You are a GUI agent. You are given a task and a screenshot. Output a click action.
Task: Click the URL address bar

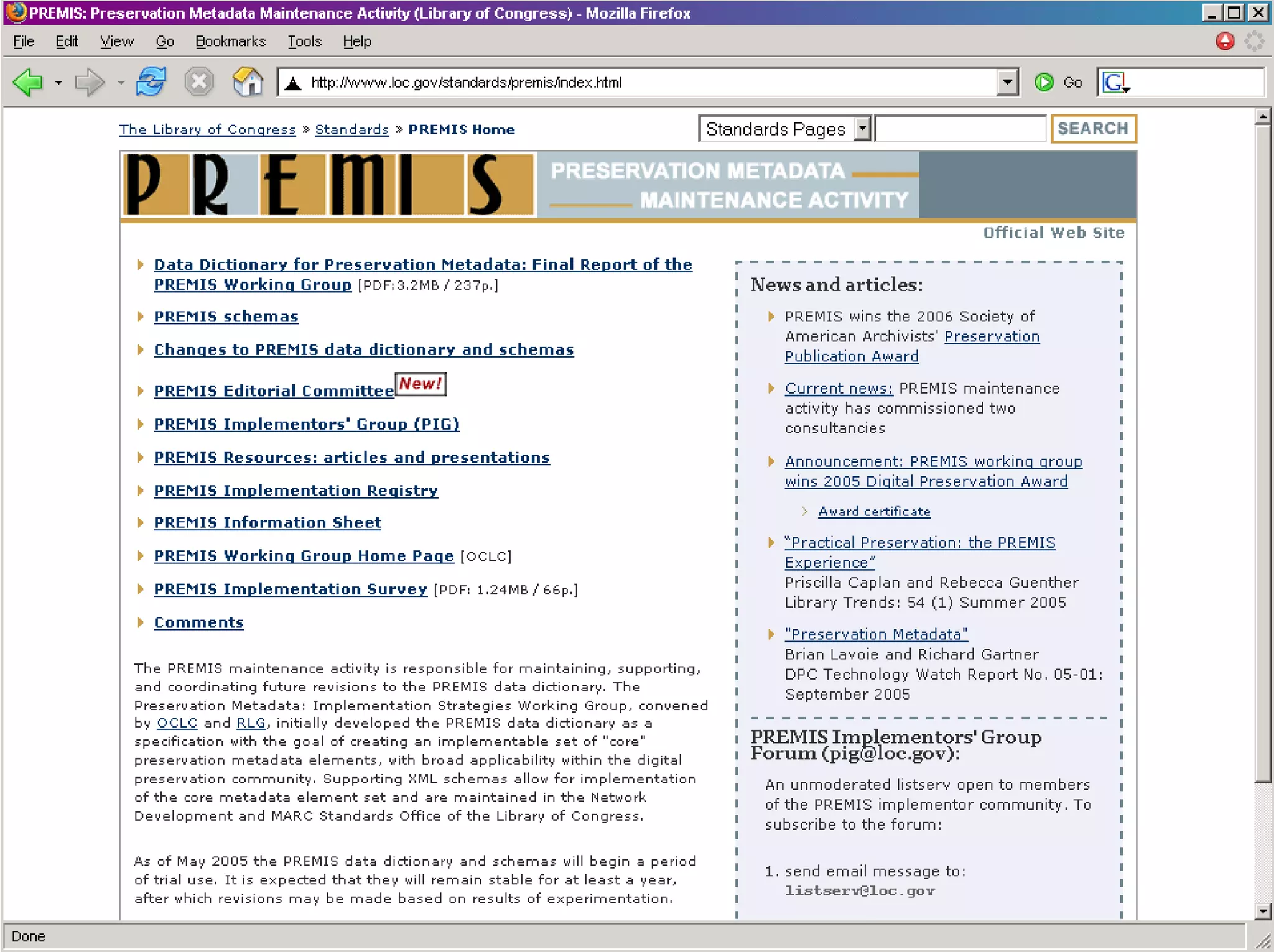click(647, 82)
